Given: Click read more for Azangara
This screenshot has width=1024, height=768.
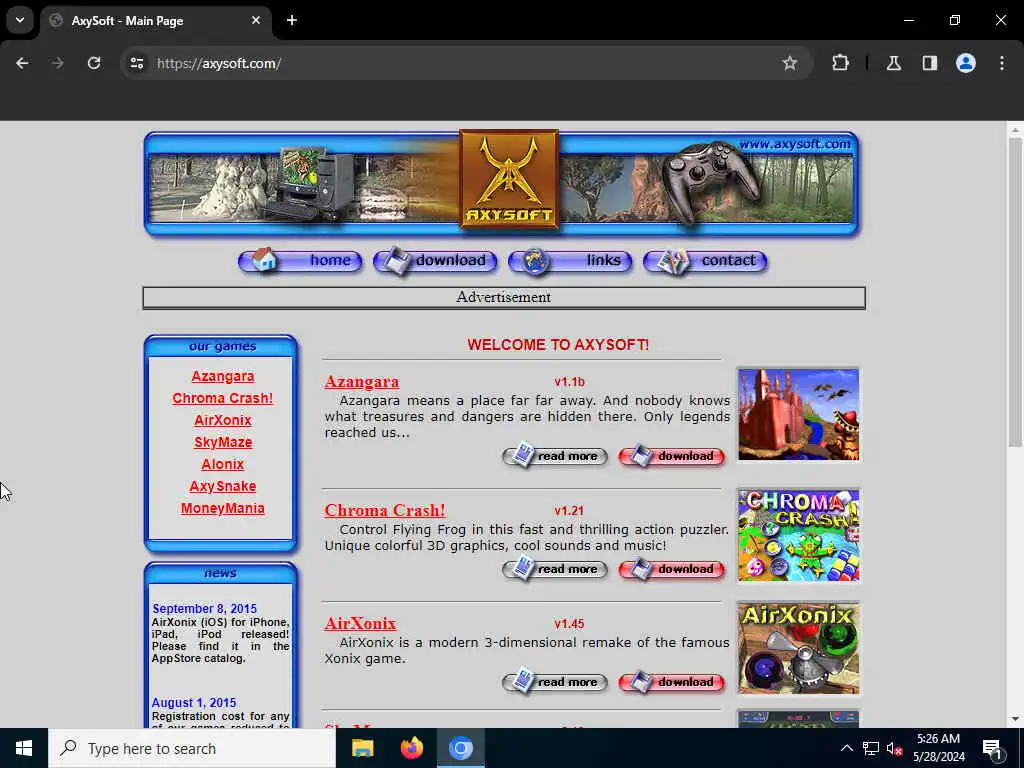Looking at the screenshot, I should [555, 456].
